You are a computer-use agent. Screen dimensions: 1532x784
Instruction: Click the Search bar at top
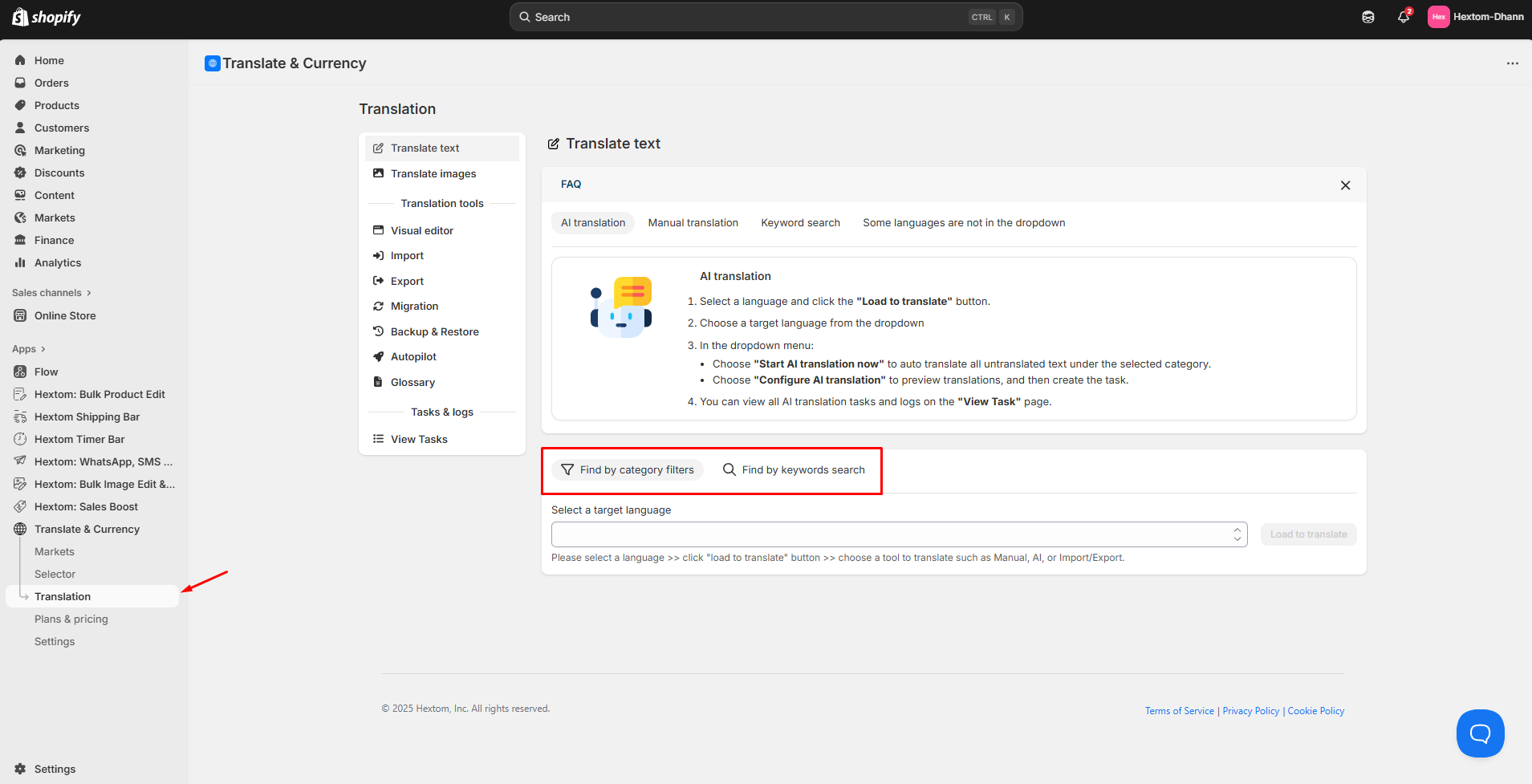pyautogui.click(x=766, y=17)
